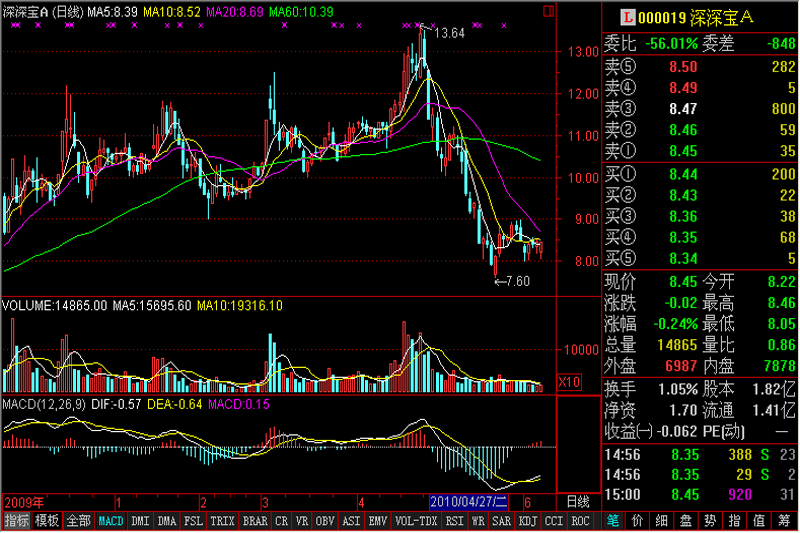Click the 卖② price 8.46
Viewport: 800px width, 533px height.
(683, 130)
